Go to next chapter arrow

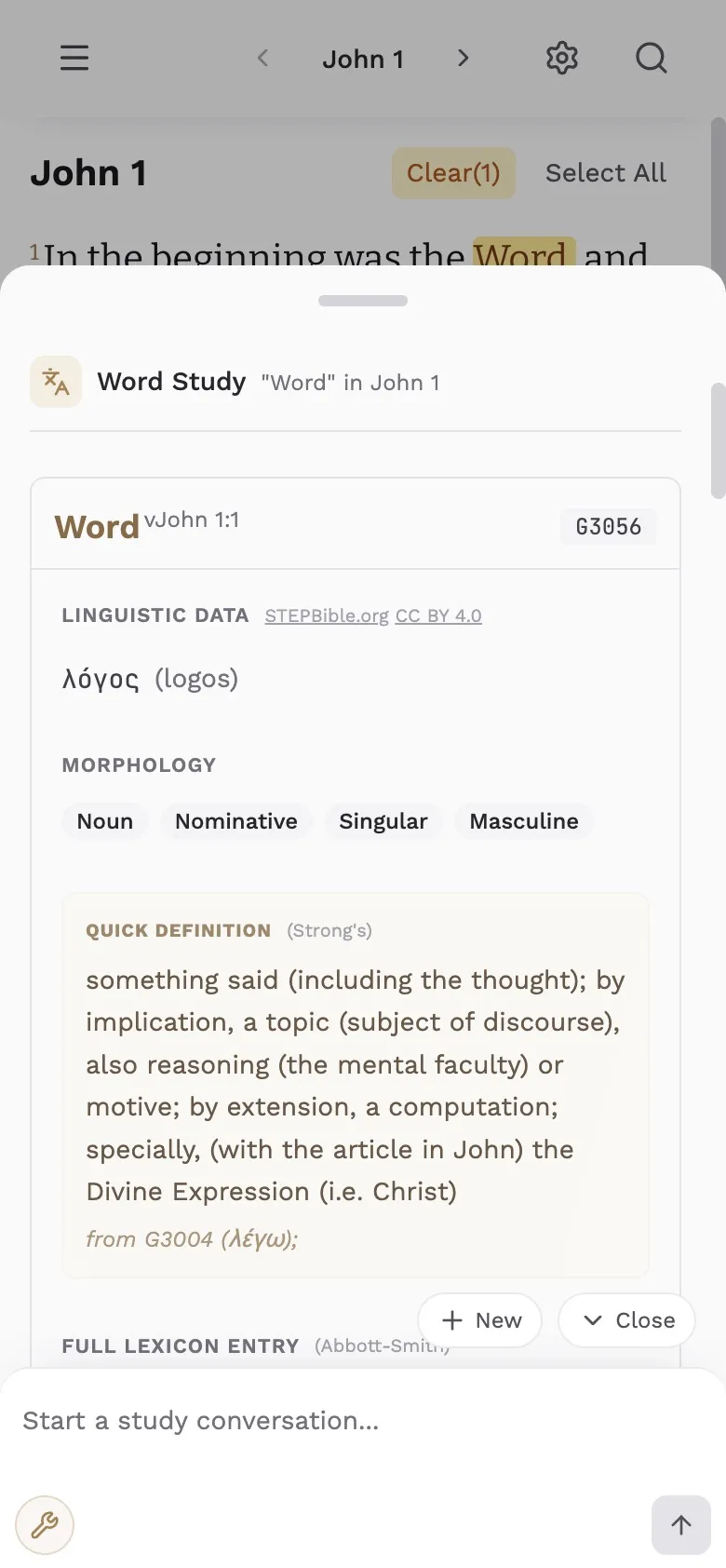click(464, 59)
